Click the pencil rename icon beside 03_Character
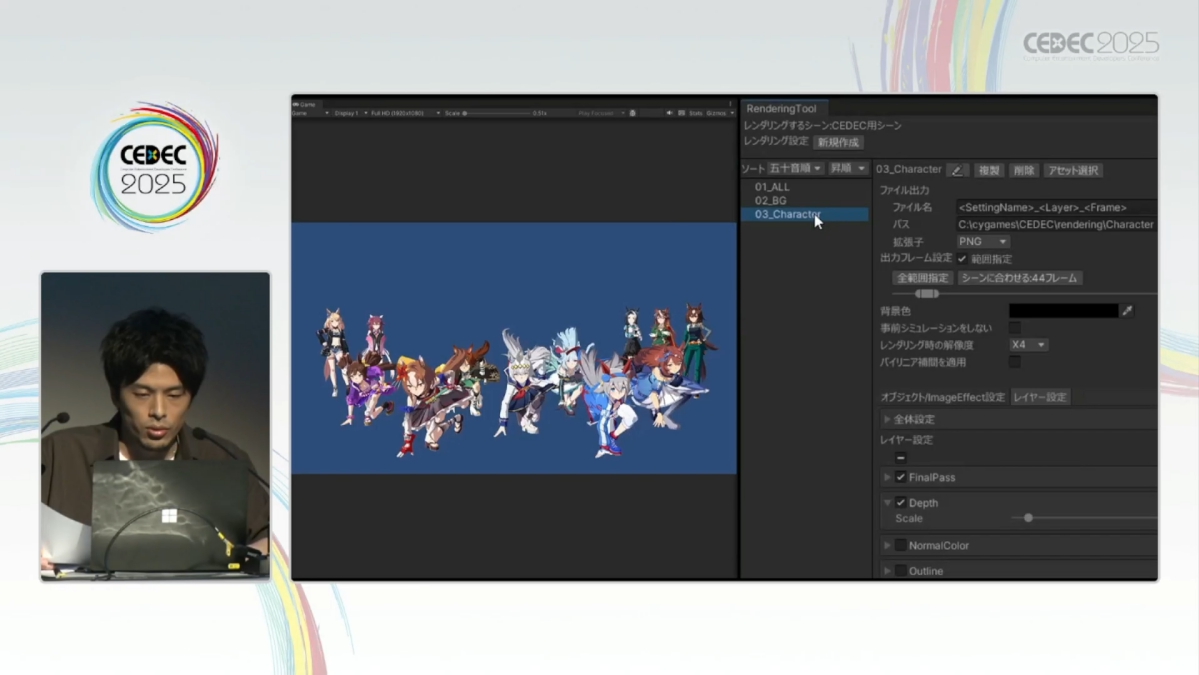 pyautogui.click(x=957, y=170)
